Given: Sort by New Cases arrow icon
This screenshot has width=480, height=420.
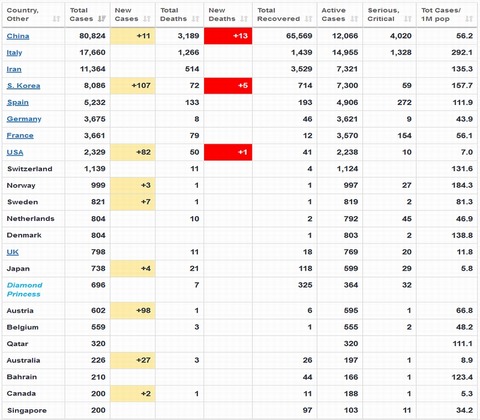Looking at the screenshot, I should tap(147, 19).
